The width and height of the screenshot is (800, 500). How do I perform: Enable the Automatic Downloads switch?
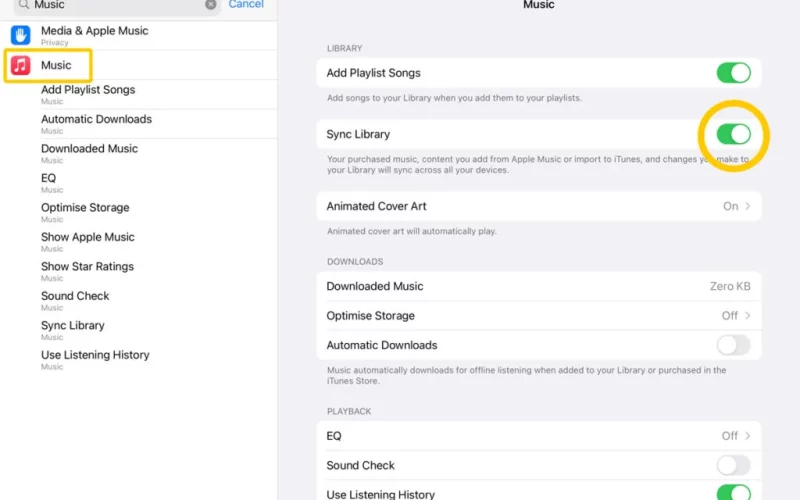733,345
